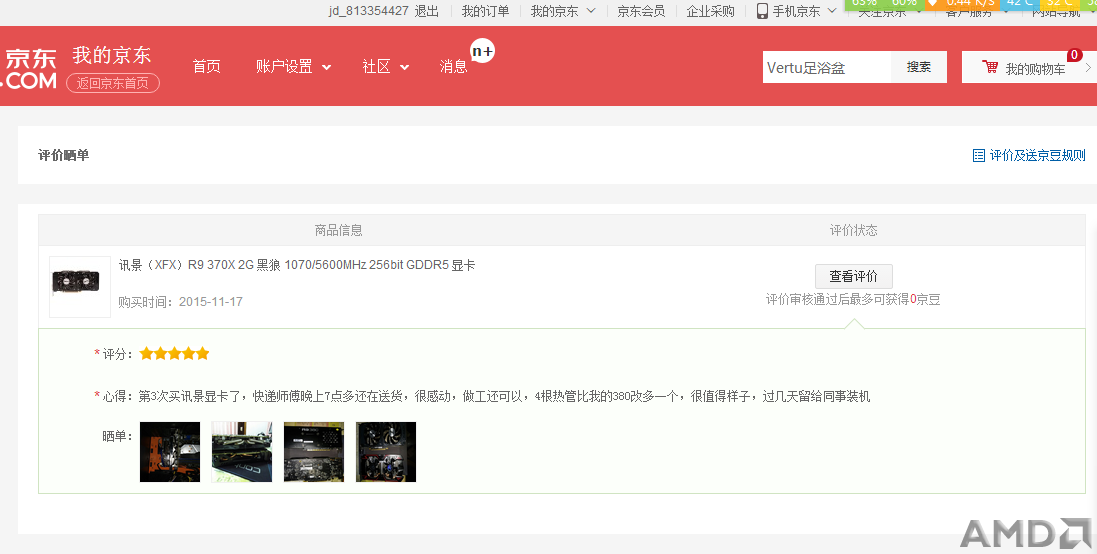1097x554 pixels.
Task: Expand the 账户设置 menu
Action: click(293, 66)
